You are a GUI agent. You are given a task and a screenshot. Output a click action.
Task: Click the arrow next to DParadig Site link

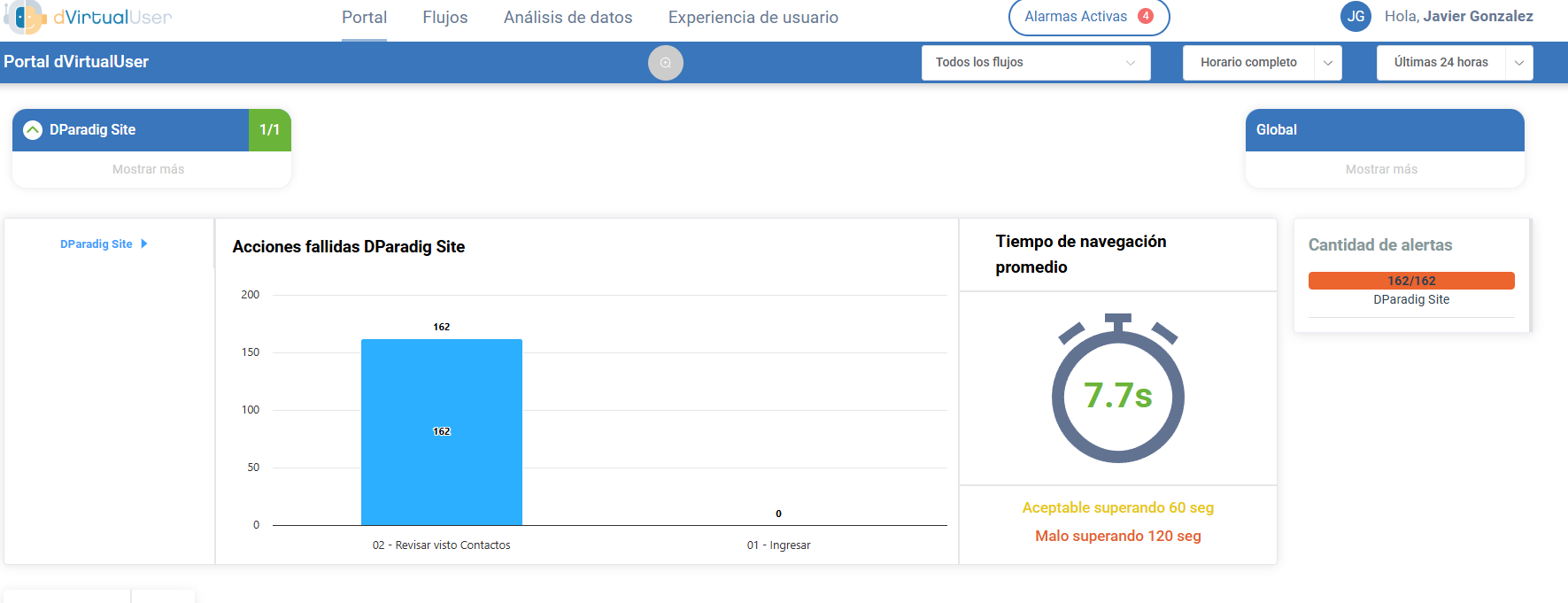click(144, 244)
